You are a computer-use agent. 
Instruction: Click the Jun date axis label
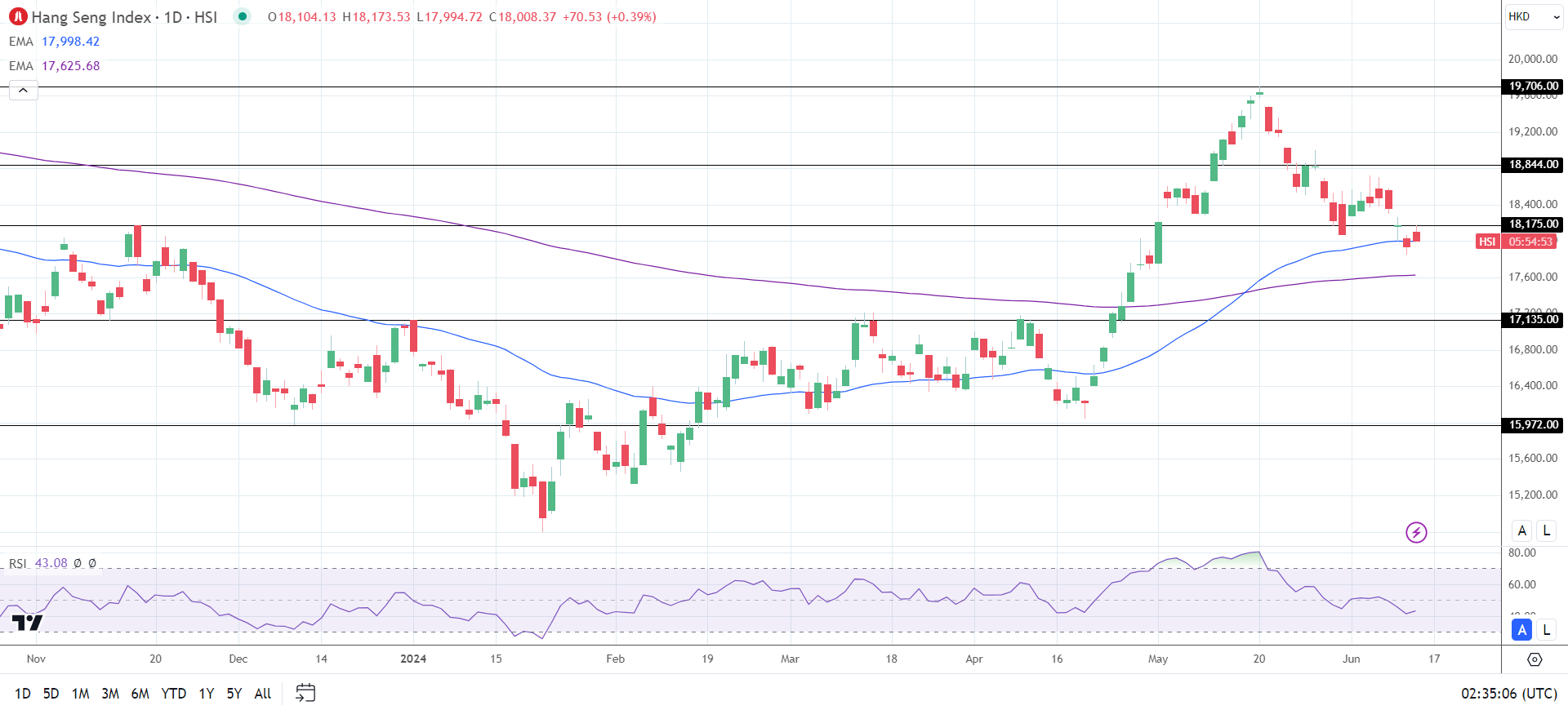[1352, 659]
